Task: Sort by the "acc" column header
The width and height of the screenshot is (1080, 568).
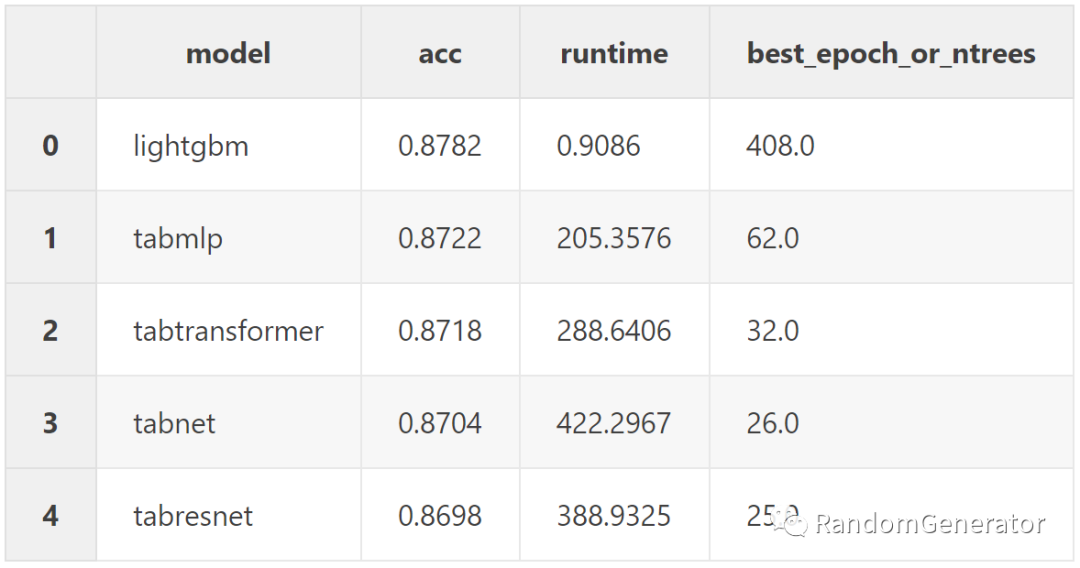Action: tap(440, 53)
